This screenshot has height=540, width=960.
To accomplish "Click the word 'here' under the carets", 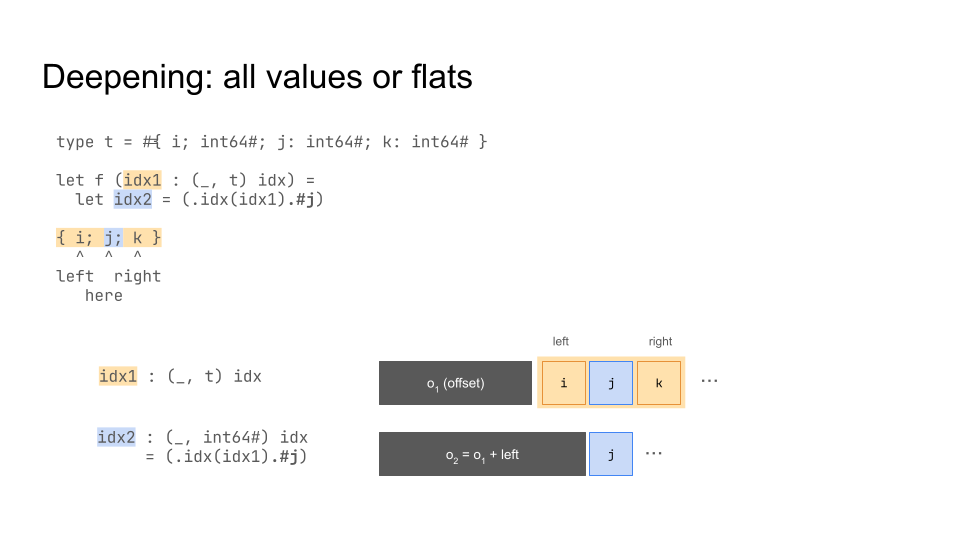I will coord(104,296).
